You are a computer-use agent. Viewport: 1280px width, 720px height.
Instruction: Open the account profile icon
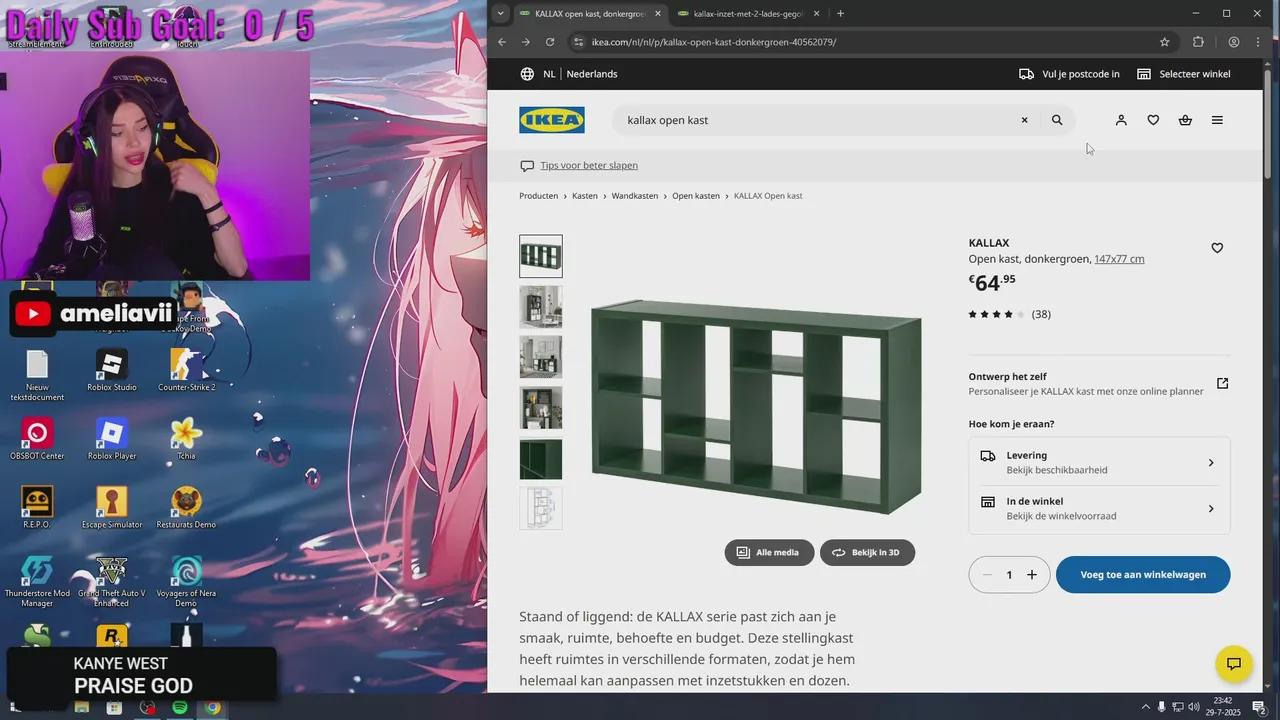tap(1121, 120)
